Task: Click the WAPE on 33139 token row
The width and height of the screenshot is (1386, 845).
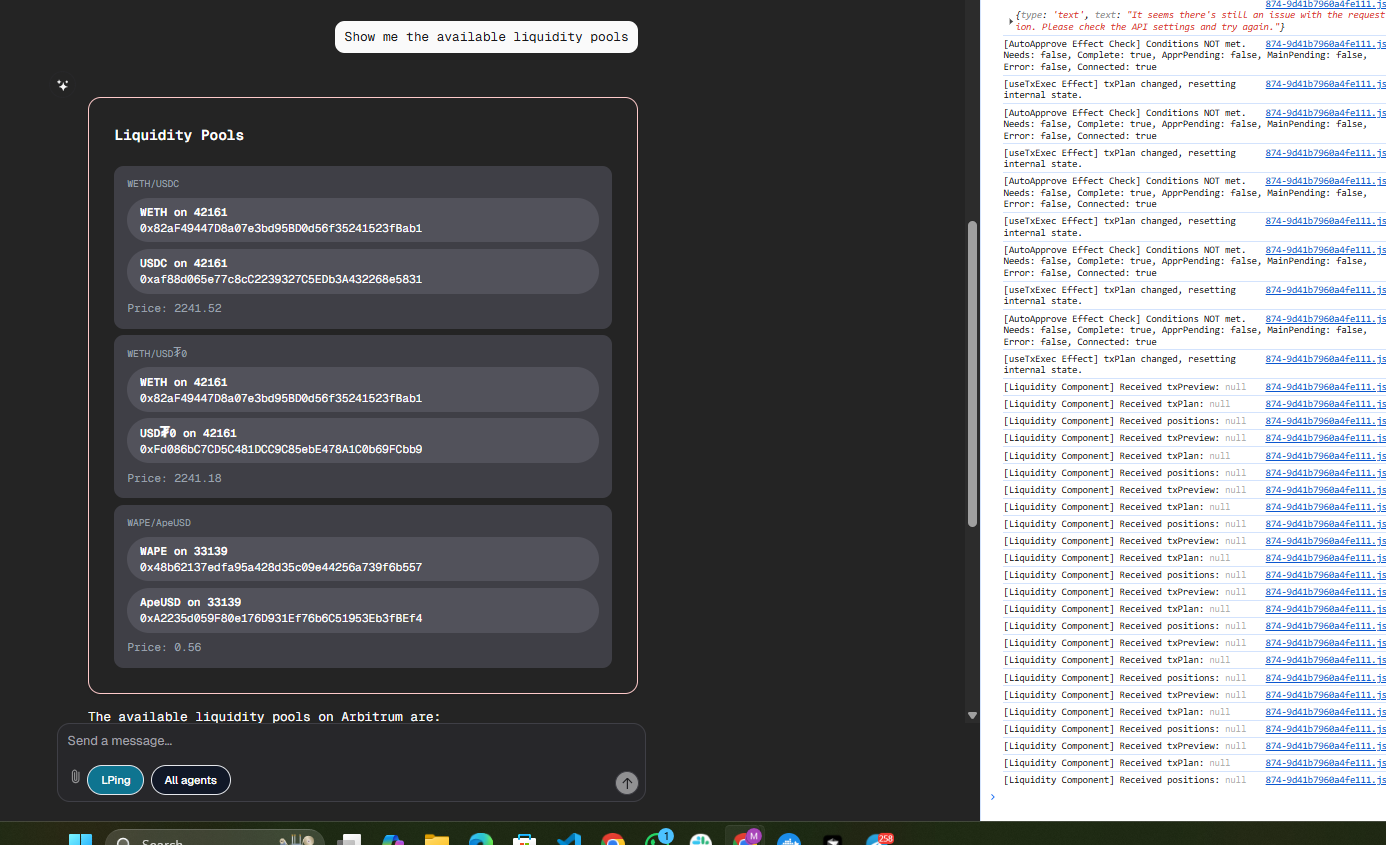Action: (x=363, y=559)
